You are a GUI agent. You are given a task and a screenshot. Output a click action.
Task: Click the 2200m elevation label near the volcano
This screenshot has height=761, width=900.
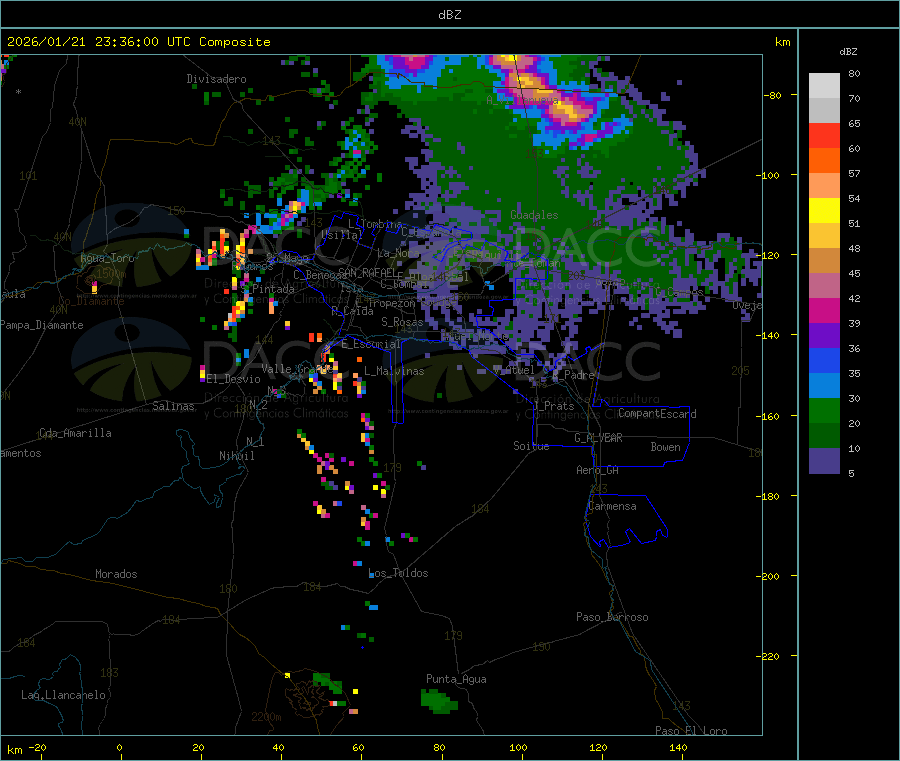[x=266, y=717]
